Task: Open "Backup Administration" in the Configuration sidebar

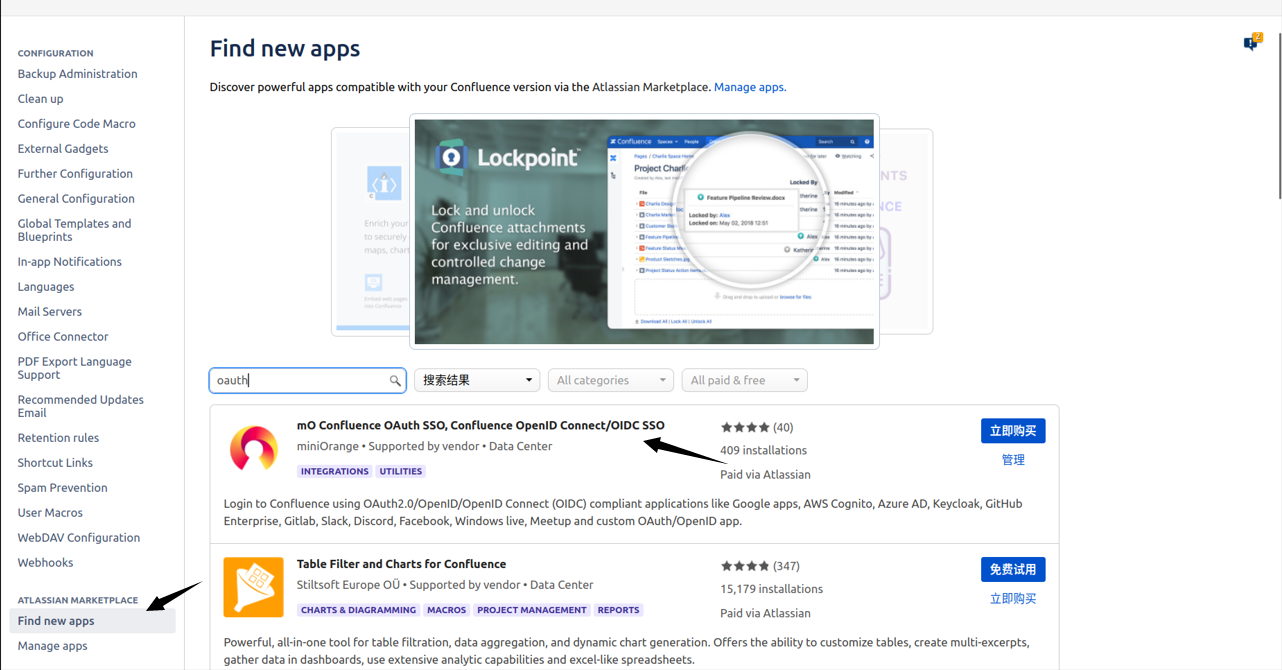Action: coord(77,73)
